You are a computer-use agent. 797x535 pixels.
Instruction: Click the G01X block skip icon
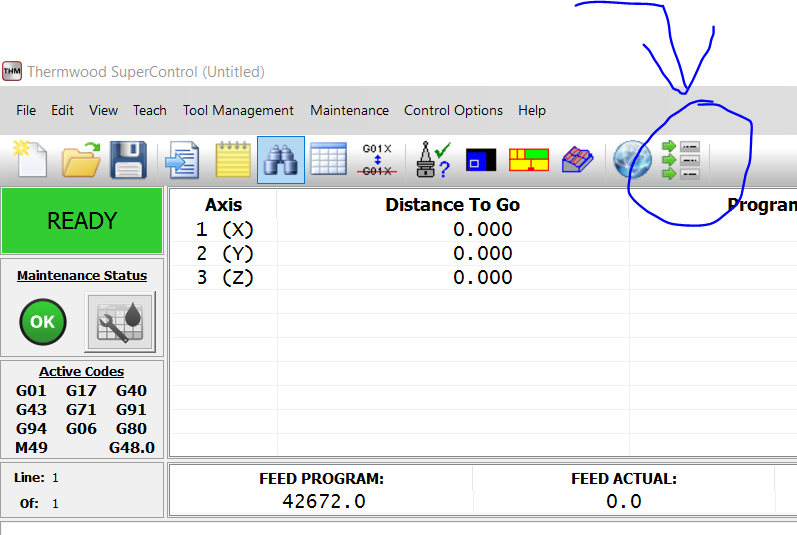tap(377, 160)
